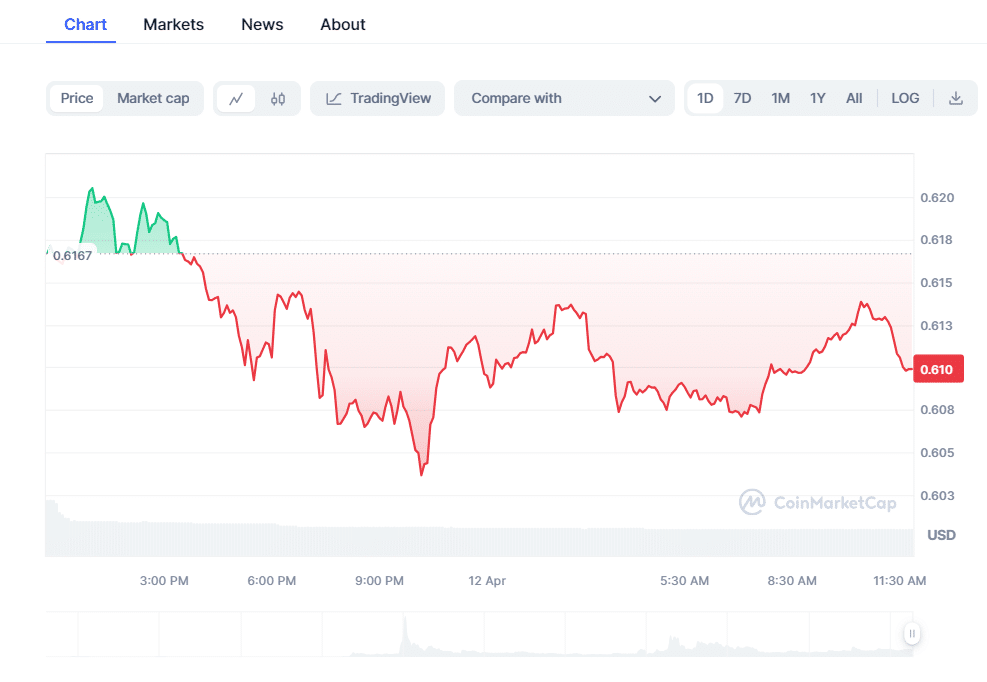Open the Compare with dropdown
This screenshot has height=682, width=987.
(x=564, y=98)
